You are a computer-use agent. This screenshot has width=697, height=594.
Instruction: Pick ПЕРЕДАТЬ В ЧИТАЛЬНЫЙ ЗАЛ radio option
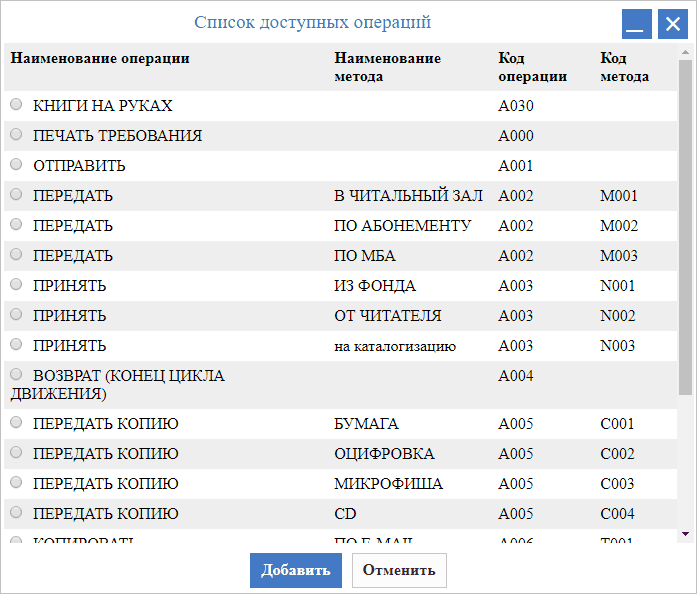[16, 195]
